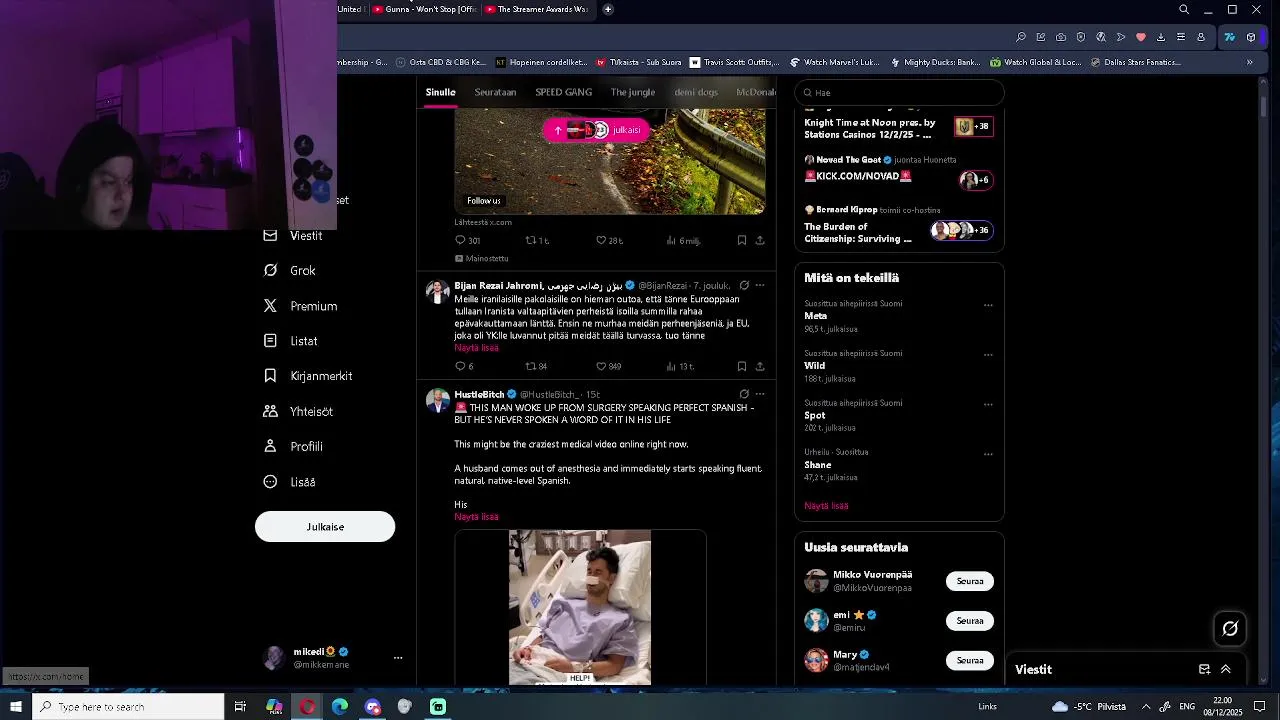Open Grok from the sidebar
The width and height of the screenshot is (1280, 720).
tap(290, 271)
